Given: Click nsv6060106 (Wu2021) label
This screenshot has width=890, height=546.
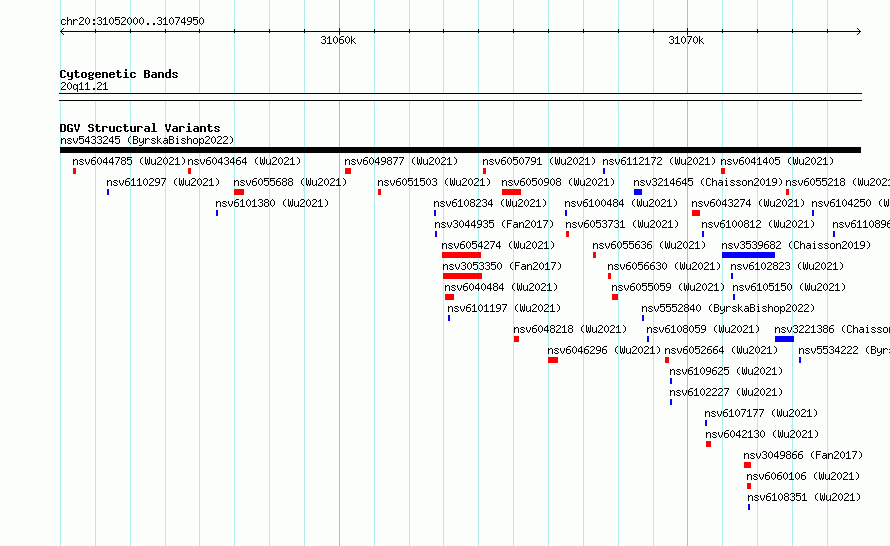Looking at the screenshot, I should pyautogui.click(x=803, y=476).
